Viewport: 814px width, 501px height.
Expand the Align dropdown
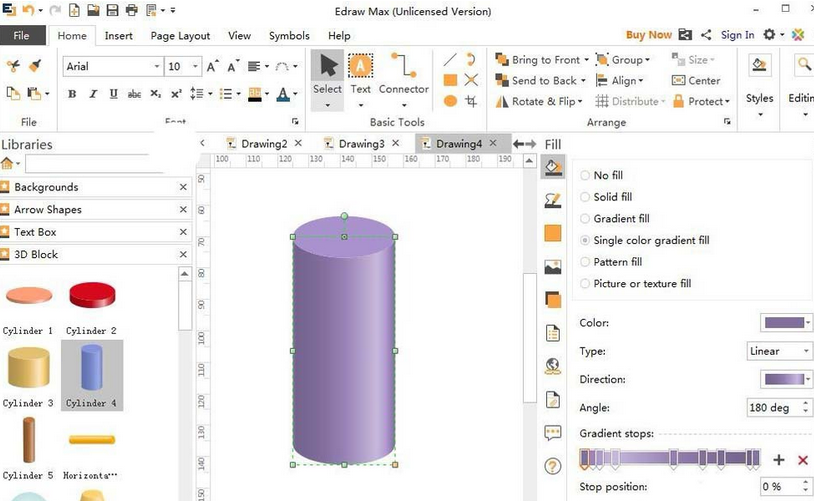point(640,80)
